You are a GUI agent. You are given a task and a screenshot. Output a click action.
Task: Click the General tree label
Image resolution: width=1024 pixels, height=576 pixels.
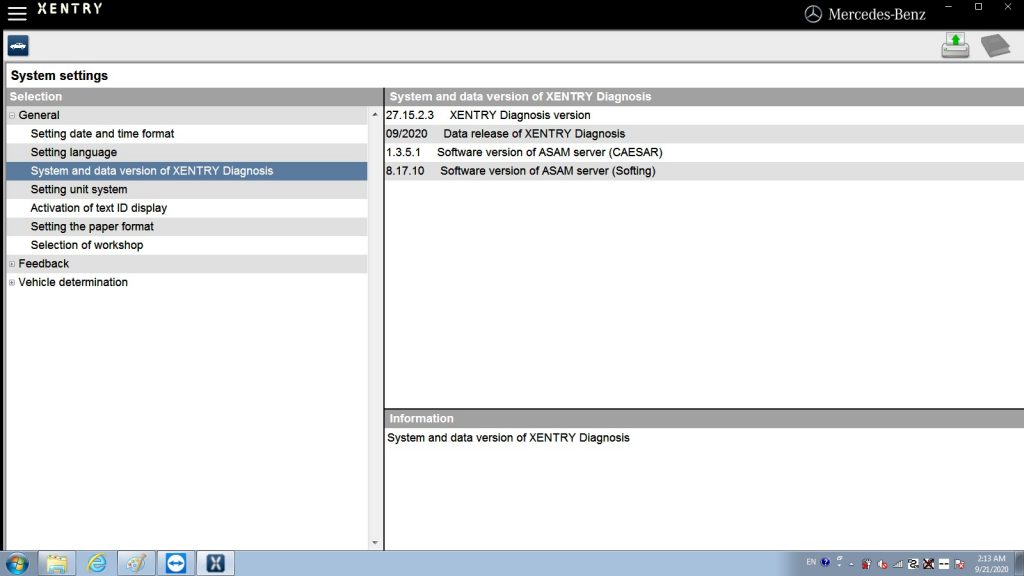point(39,115)
